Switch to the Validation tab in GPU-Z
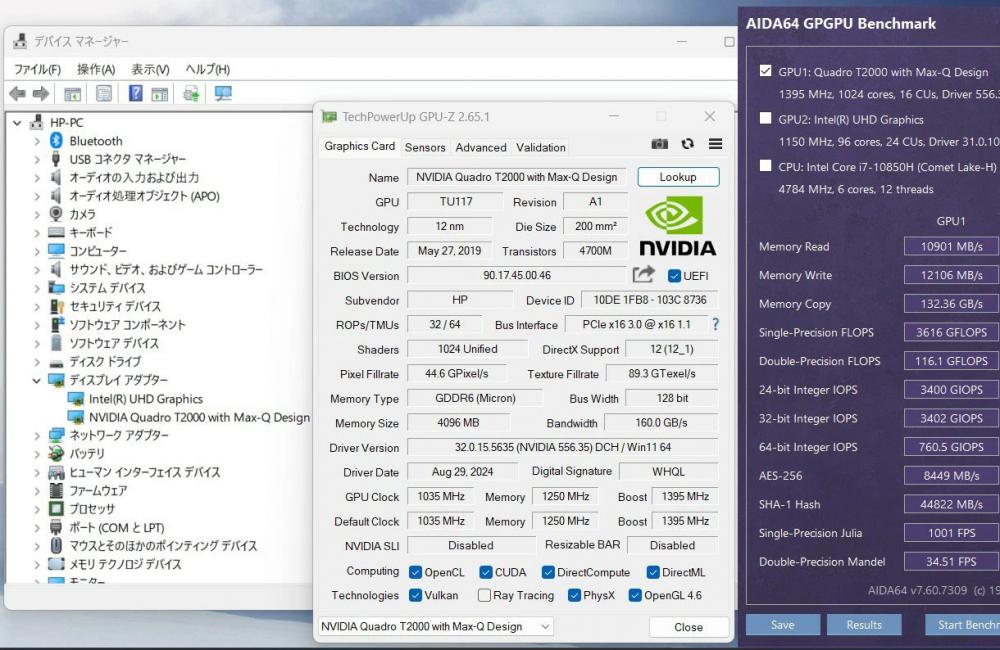The width and height of the screenshot is (1000, 650). (541, 147)
